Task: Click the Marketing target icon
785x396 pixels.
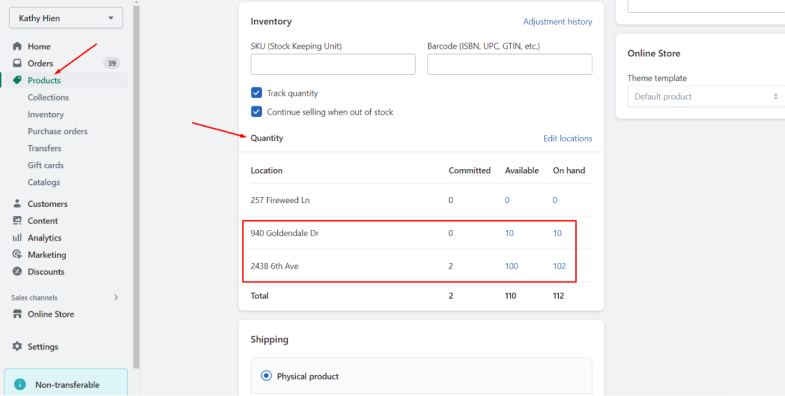Action: point(18,255)
